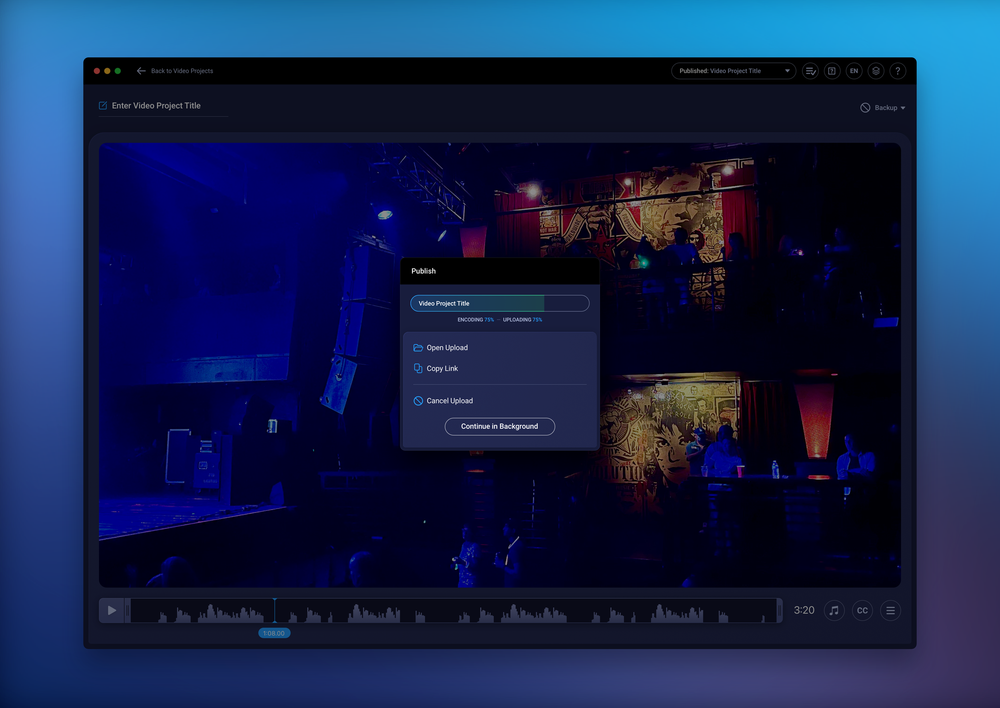This screenshot has width=1000, height=708.
Task: Toggle playback with the play button
Action: point(112,610)
